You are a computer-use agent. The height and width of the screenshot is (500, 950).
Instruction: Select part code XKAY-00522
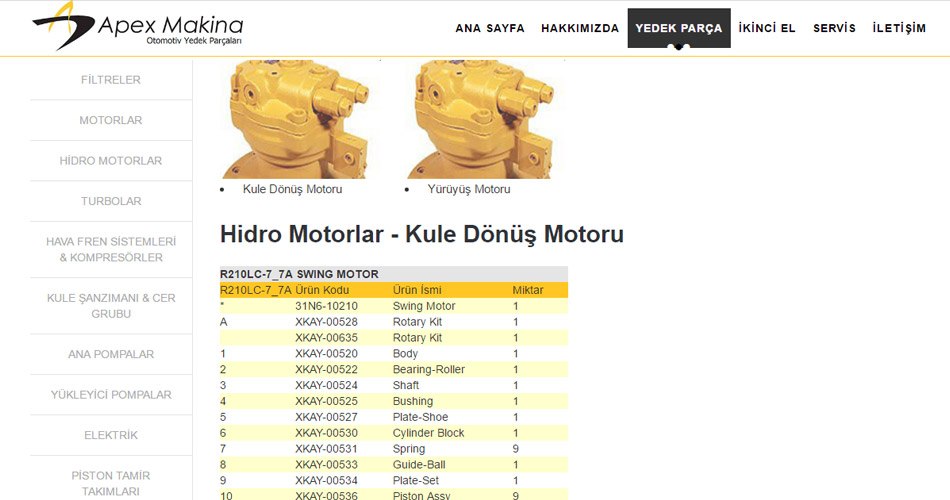pyautogui.click(x=327, y=369)
